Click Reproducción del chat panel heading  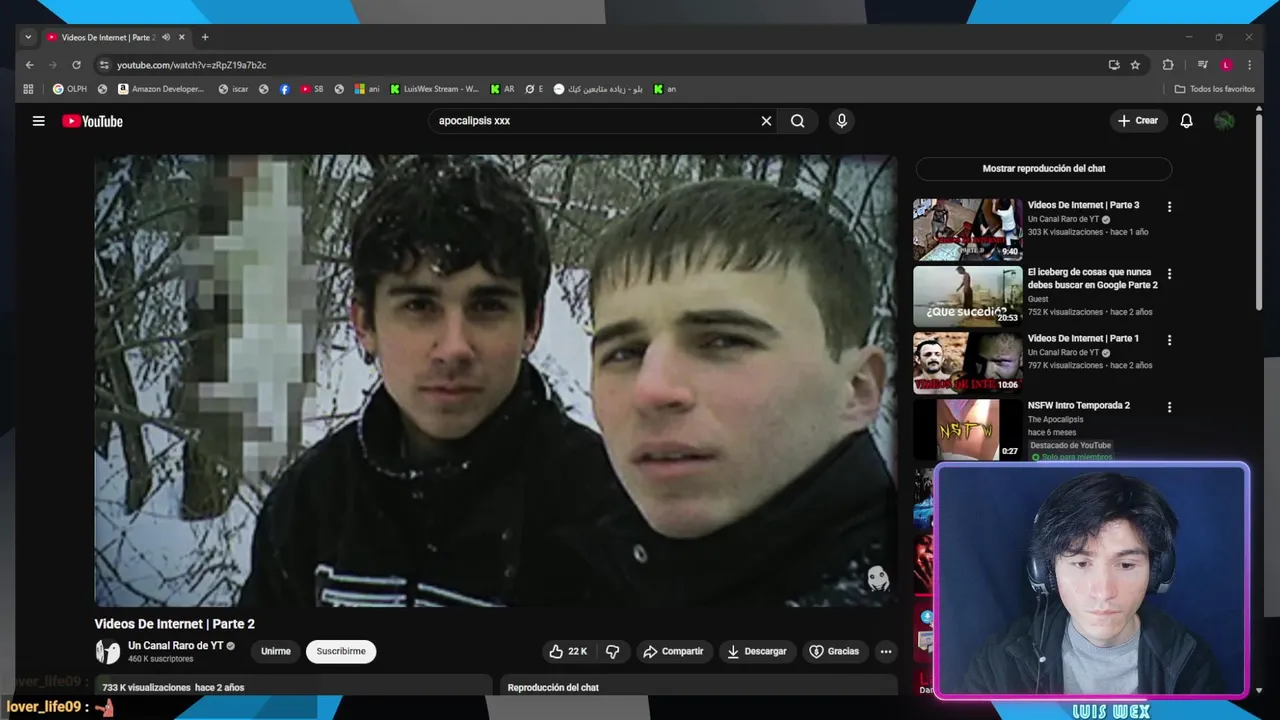click(553, 688)
